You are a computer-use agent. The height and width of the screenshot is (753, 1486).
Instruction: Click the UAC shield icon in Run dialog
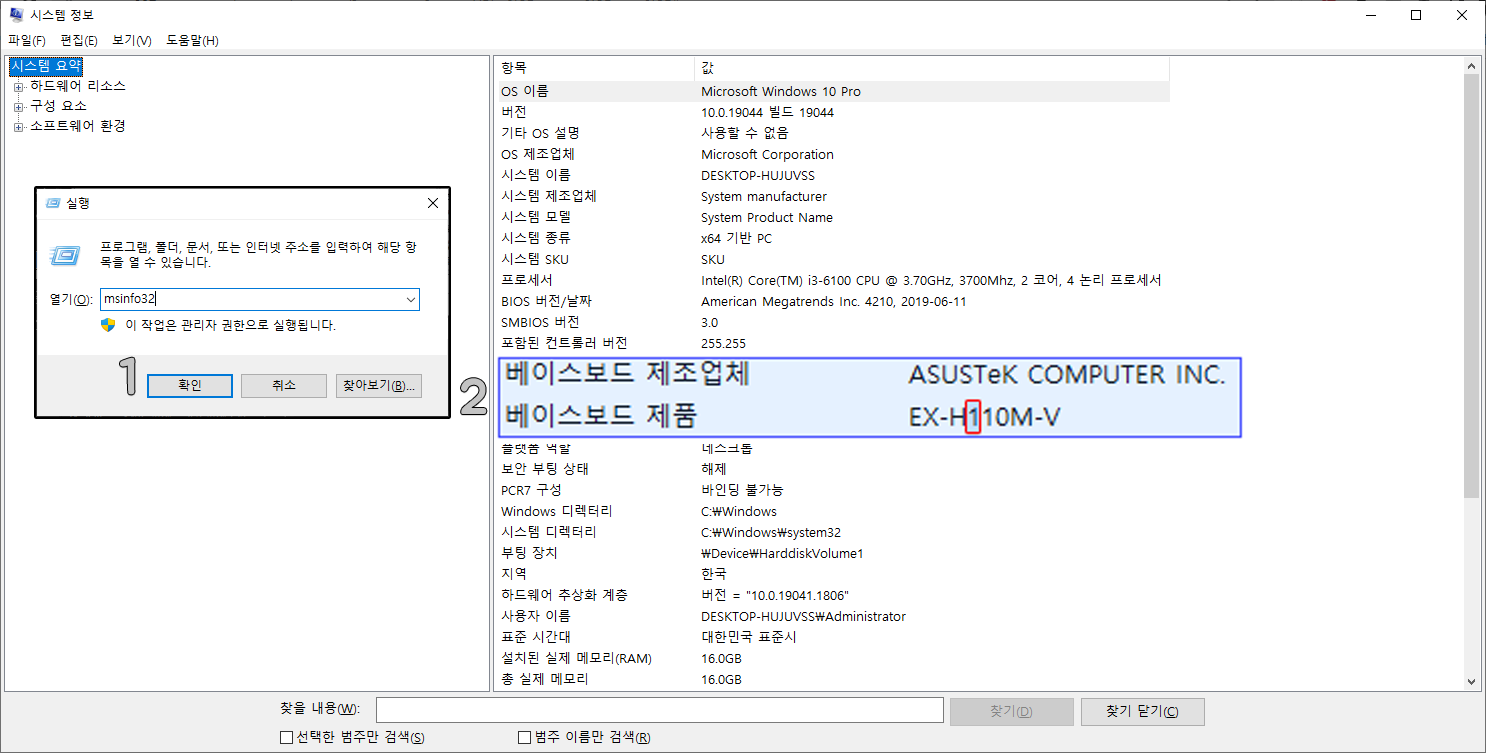pyautogui.click(x=109, y=326)
